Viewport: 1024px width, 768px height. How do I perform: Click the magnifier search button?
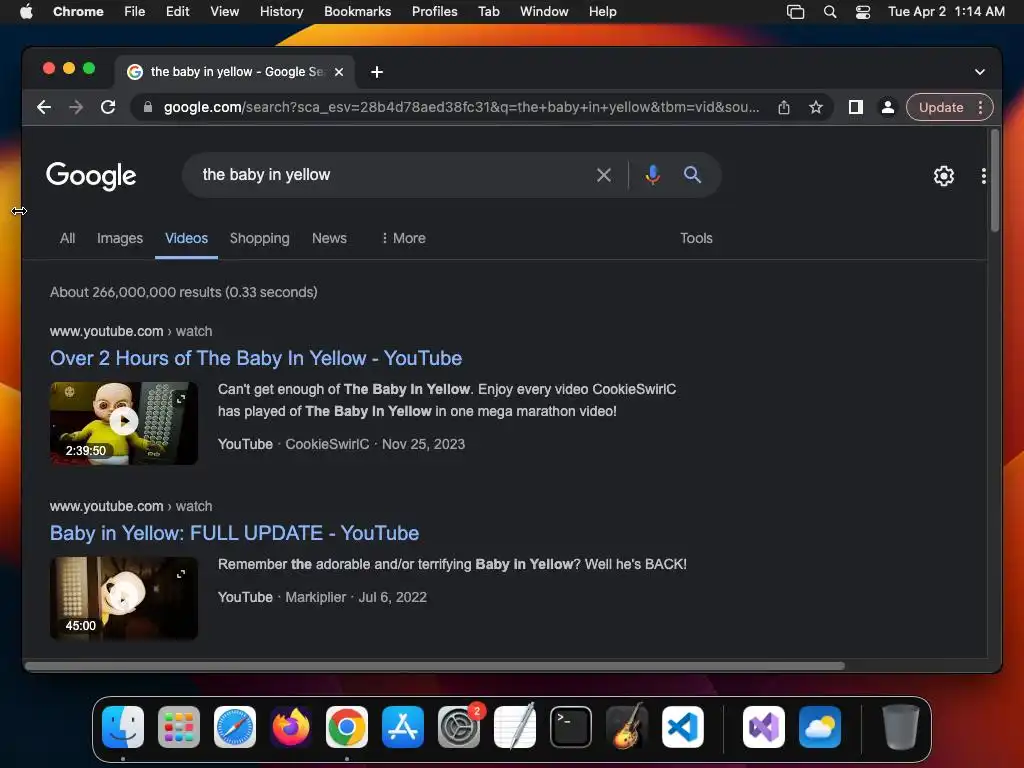[692, 175]
